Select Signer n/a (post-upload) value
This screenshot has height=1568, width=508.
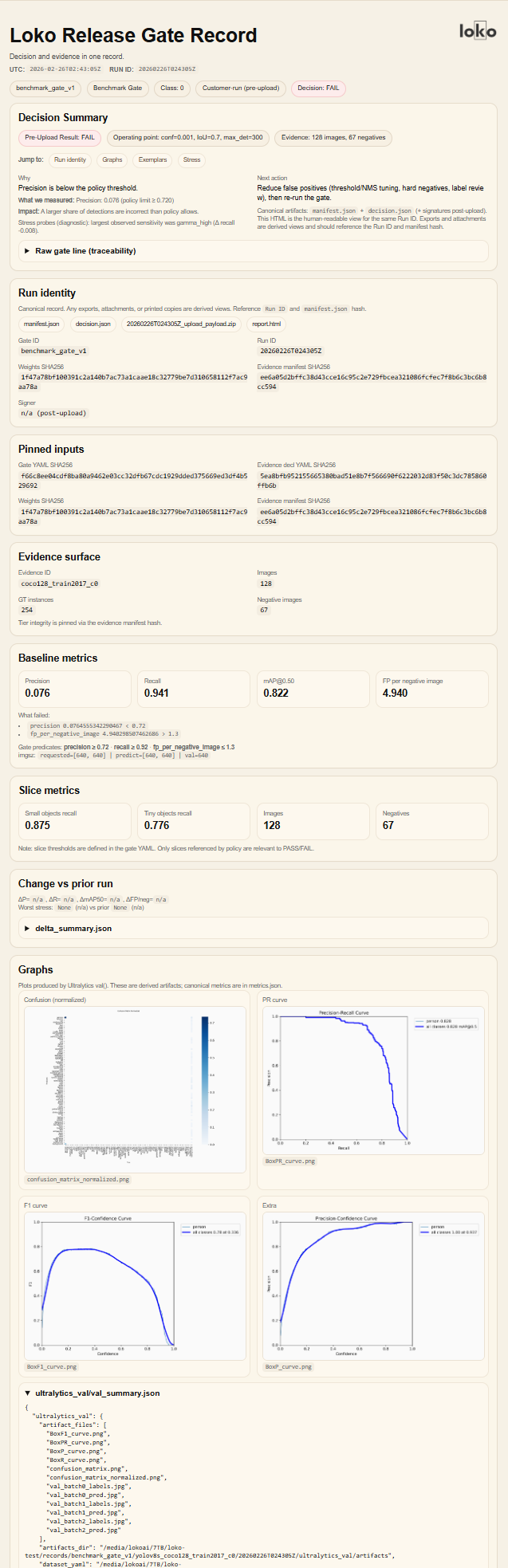(53, 413)
